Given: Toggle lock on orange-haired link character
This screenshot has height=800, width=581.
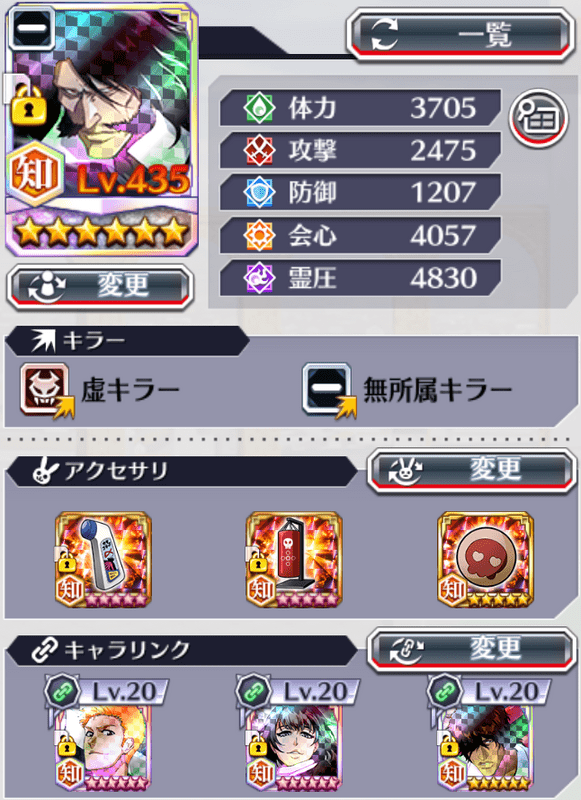Looking at the screenshot, I should 66,746.
